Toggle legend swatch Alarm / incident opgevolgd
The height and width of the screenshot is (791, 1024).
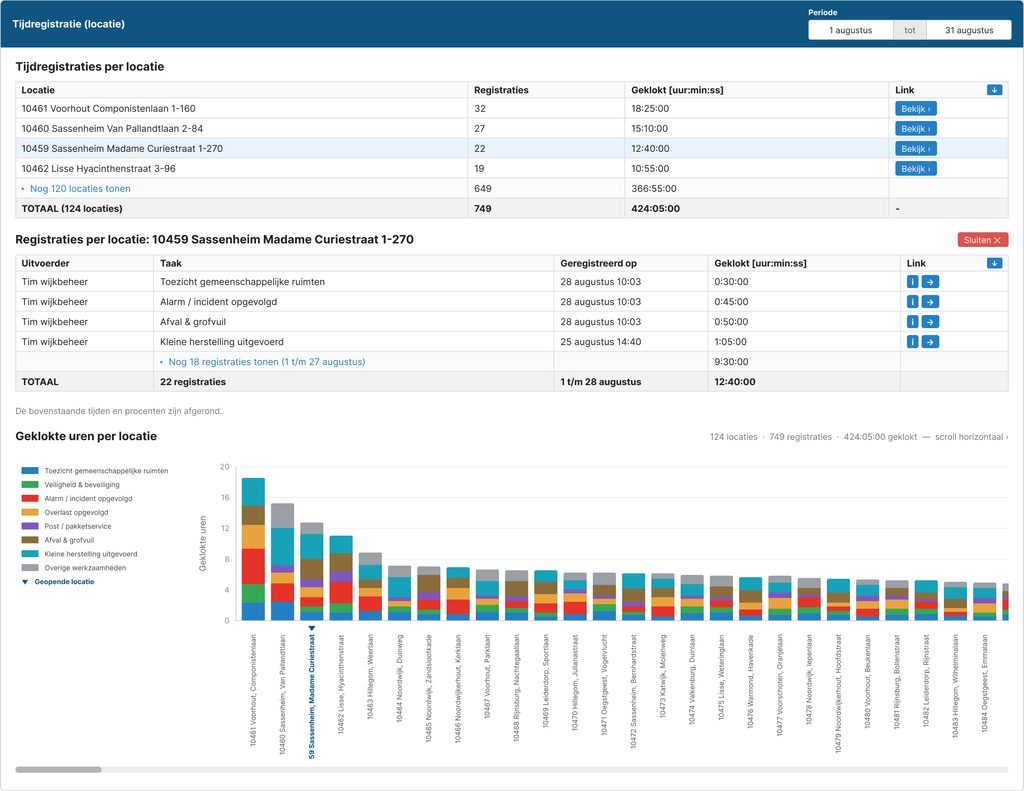click(x=30, y=498)
